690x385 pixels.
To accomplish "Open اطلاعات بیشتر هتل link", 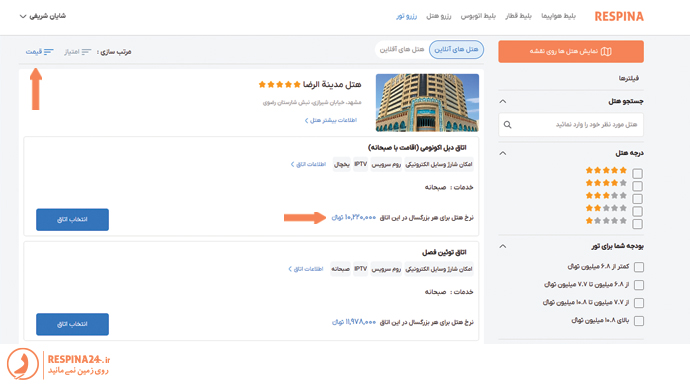I will (x=331, y=120).
